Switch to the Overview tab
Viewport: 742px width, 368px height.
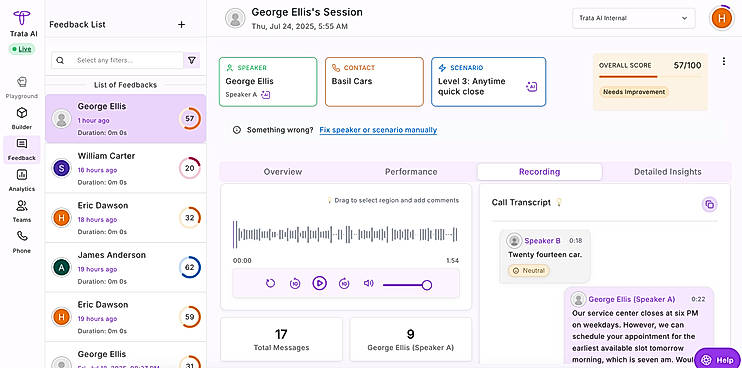click(283, 172)
